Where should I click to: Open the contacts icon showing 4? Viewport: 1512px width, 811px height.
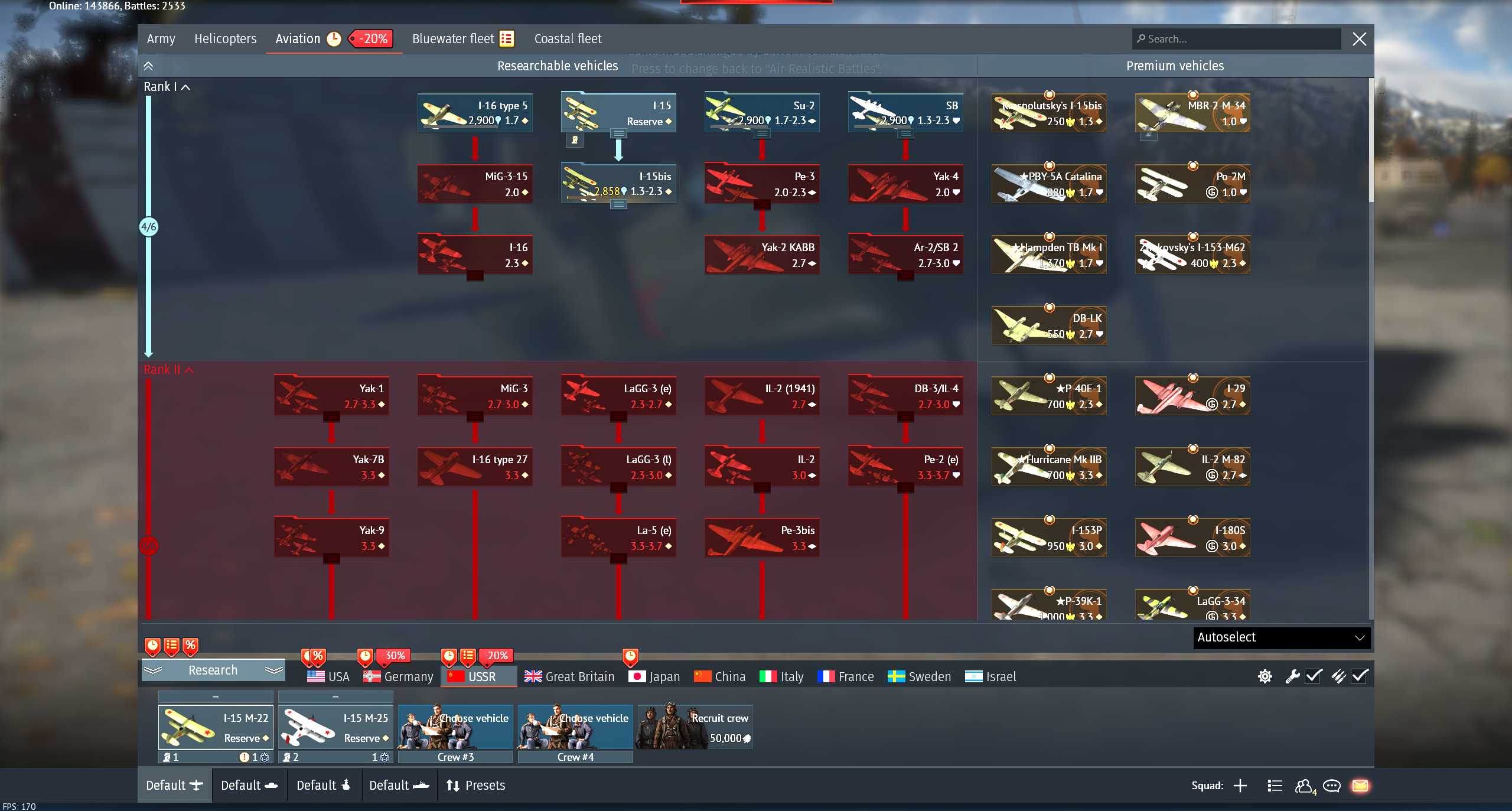[x=1305, y=786]
